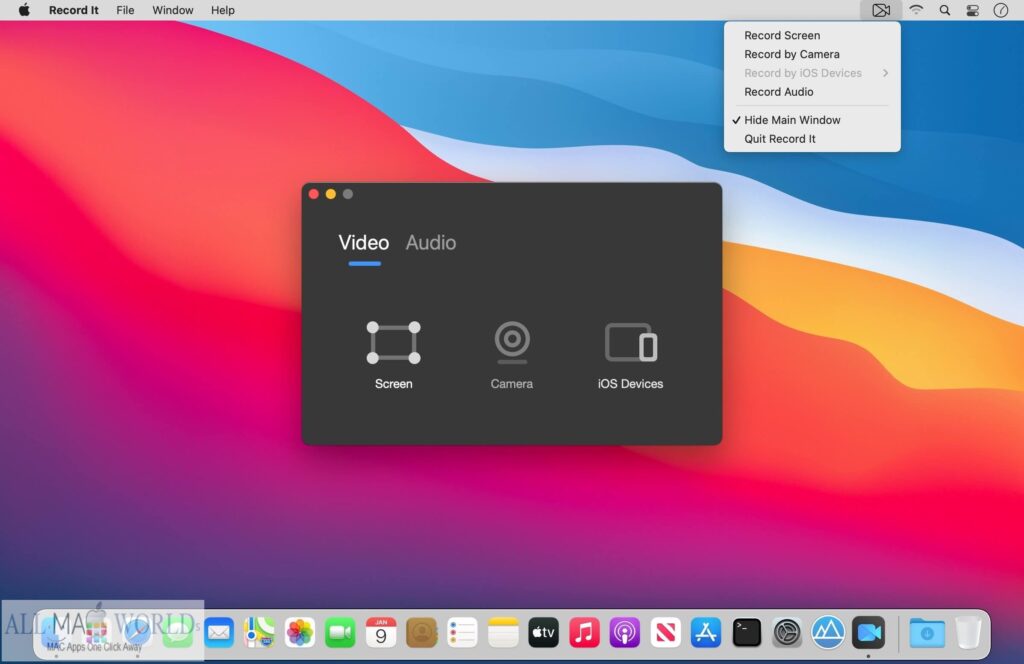This screenshot has height=664, width=1024.
Task: Open the Window menu
Action: 172,10
